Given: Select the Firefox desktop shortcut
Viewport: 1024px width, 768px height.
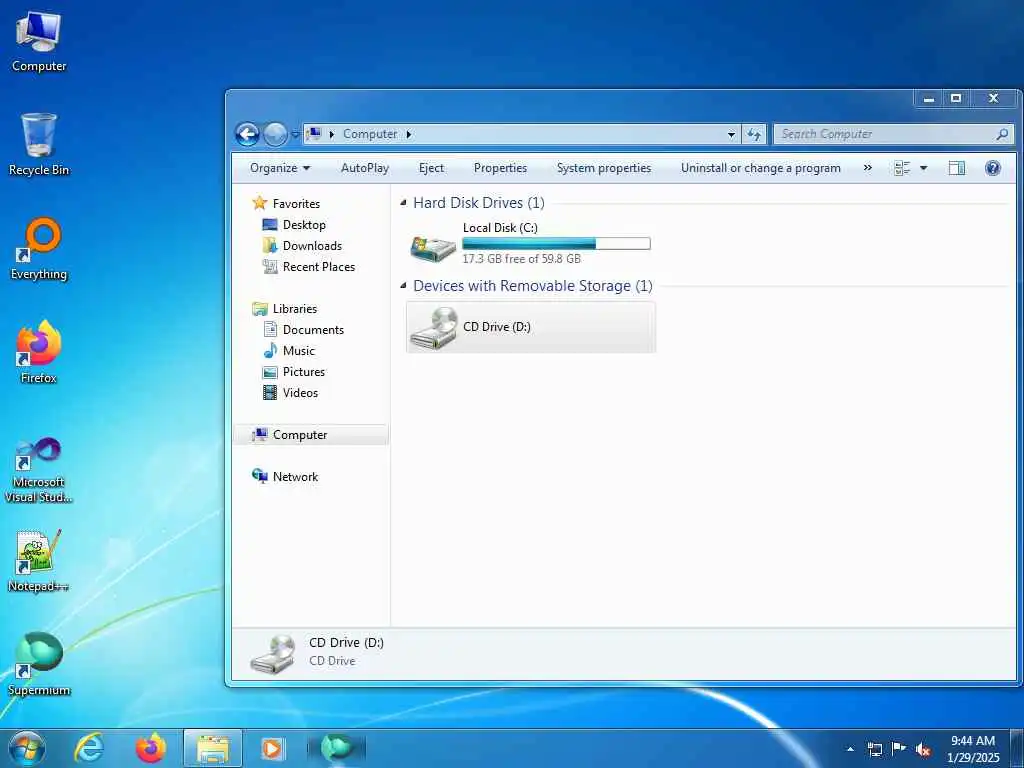Looking at the screenshot, I should pos(39,351).
